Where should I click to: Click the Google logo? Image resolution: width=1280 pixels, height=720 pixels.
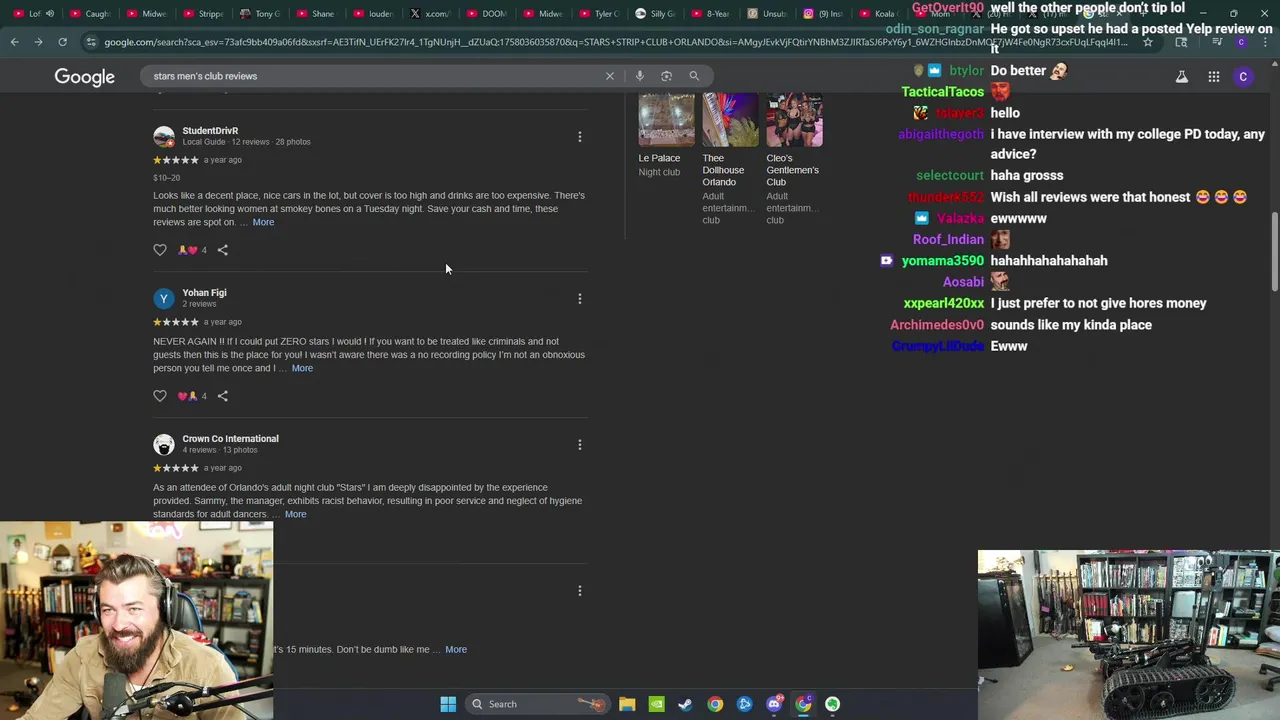tap(85, 77)
